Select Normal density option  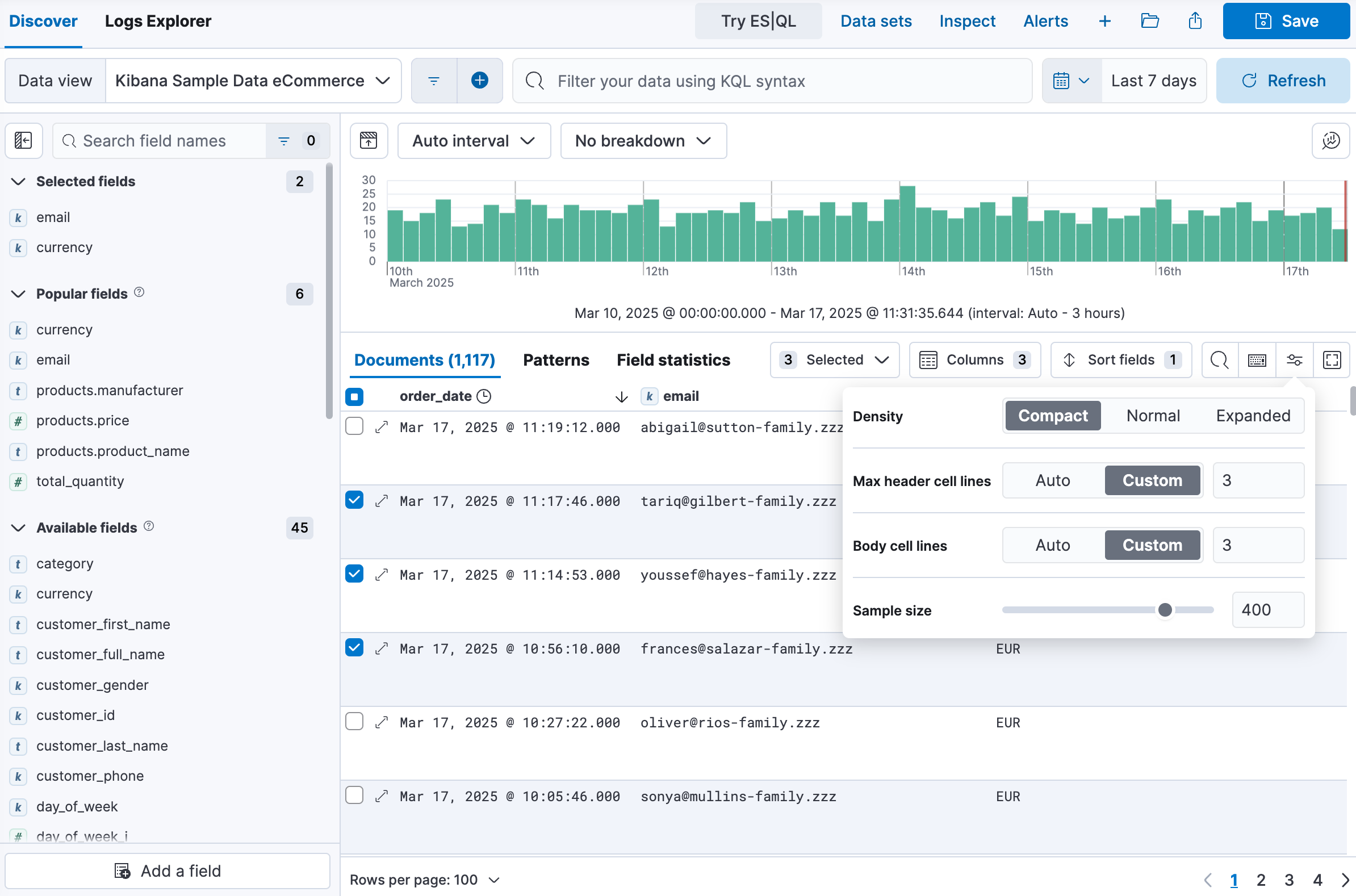(1153, 416)
